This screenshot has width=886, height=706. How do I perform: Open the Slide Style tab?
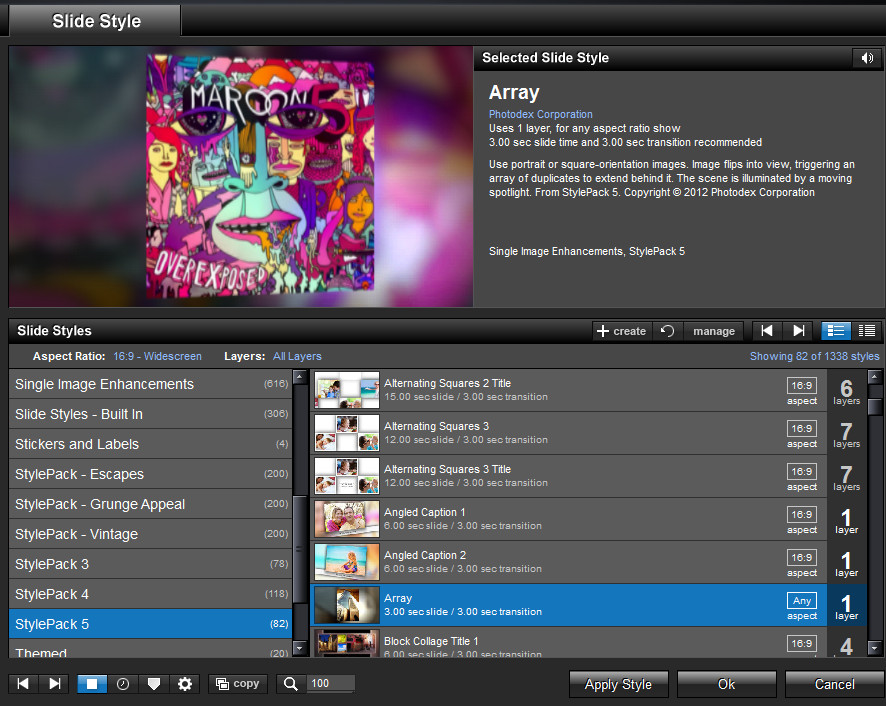point(95,21)
